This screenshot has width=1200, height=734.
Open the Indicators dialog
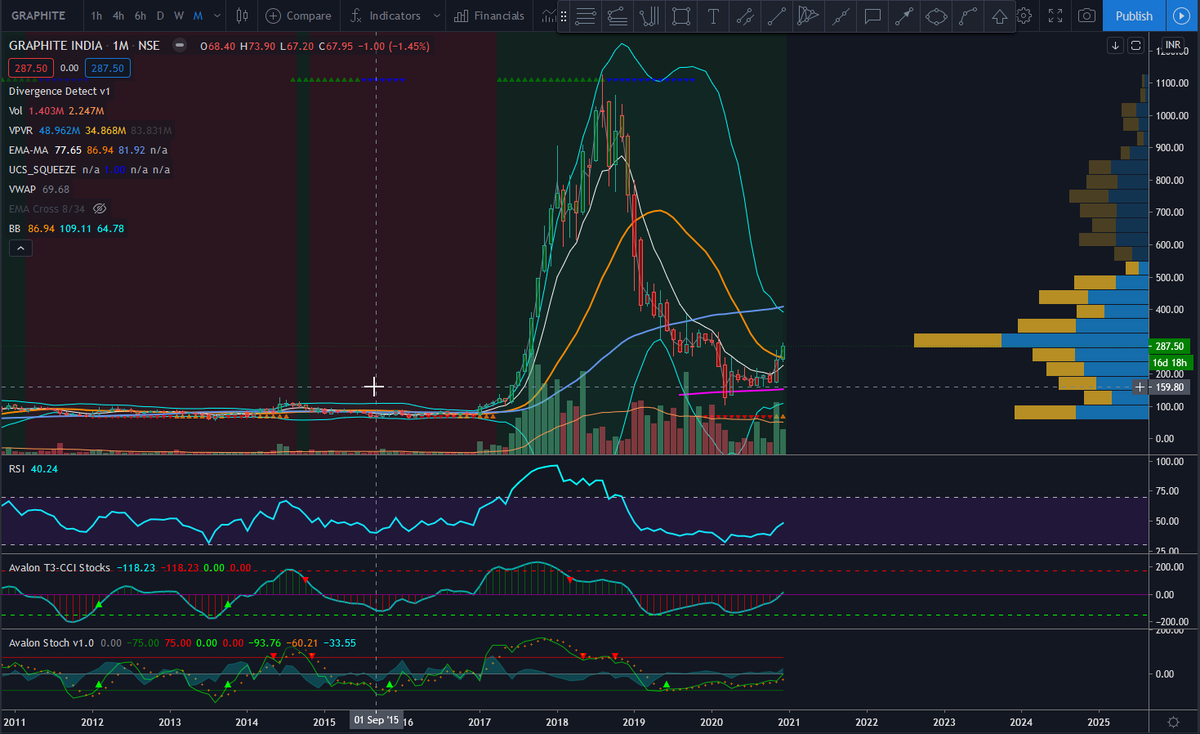coord(386,16)
